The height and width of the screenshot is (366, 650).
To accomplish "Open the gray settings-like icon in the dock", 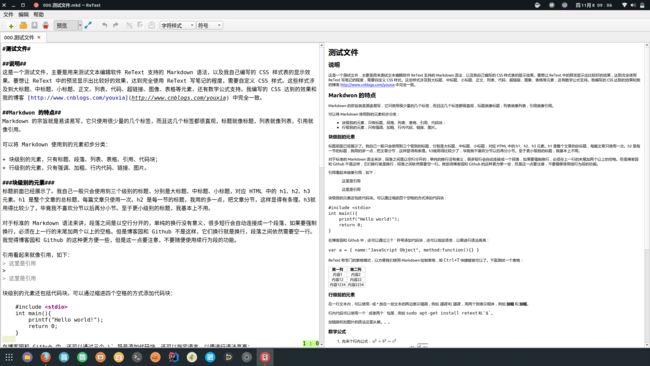I will pyautogui.click(x=247, y=357).
